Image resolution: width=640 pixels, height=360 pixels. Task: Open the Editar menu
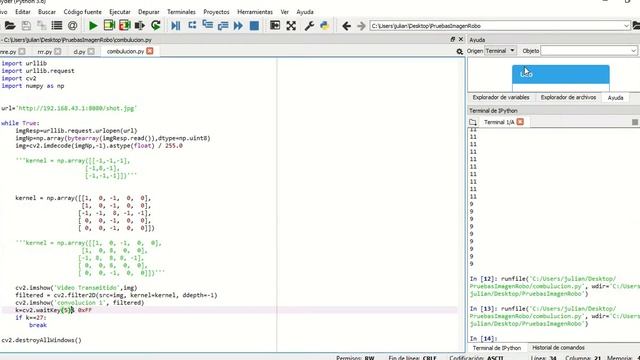pyautogui.click(x=22, y=12)
